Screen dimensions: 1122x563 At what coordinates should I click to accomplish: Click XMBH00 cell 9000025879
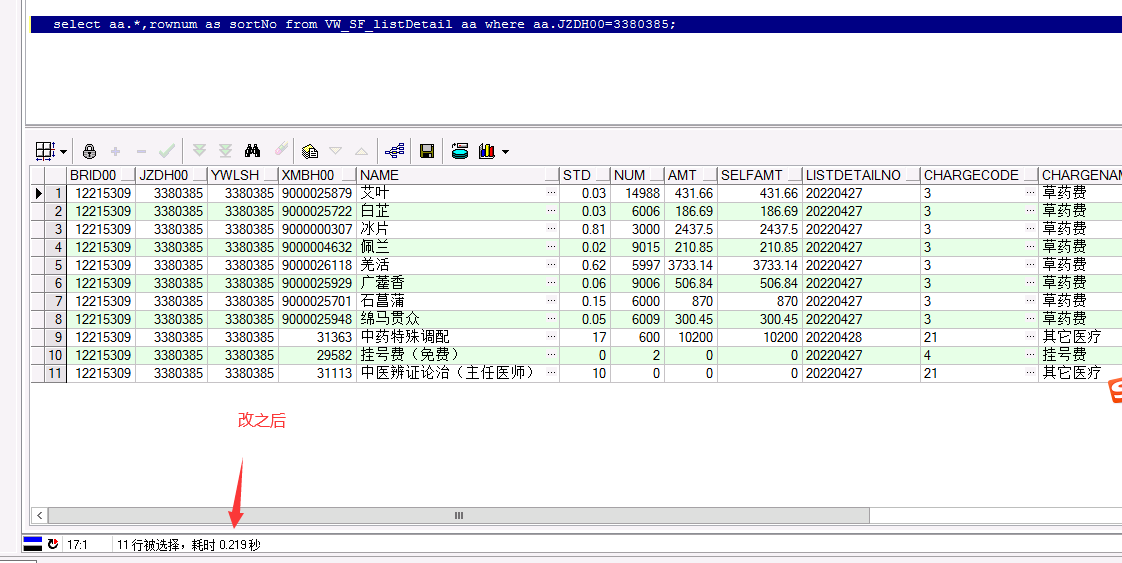[x=317, y=193]
